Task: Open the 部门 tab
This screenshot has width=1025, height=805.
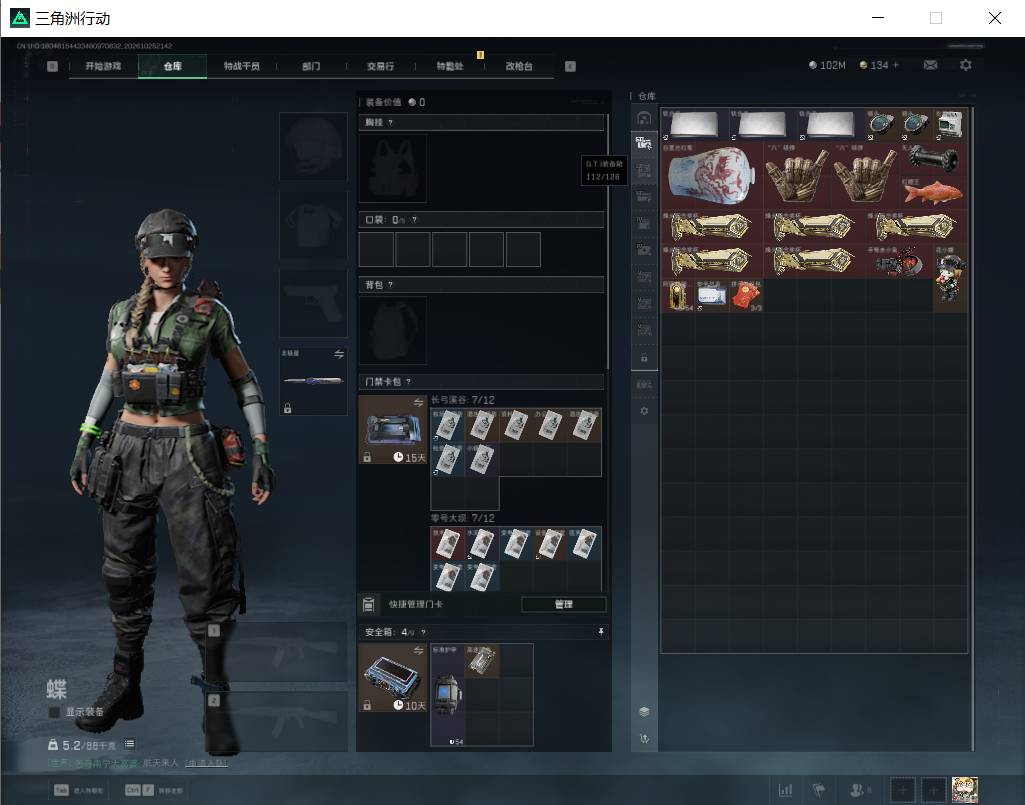Action: coord(311,66)
